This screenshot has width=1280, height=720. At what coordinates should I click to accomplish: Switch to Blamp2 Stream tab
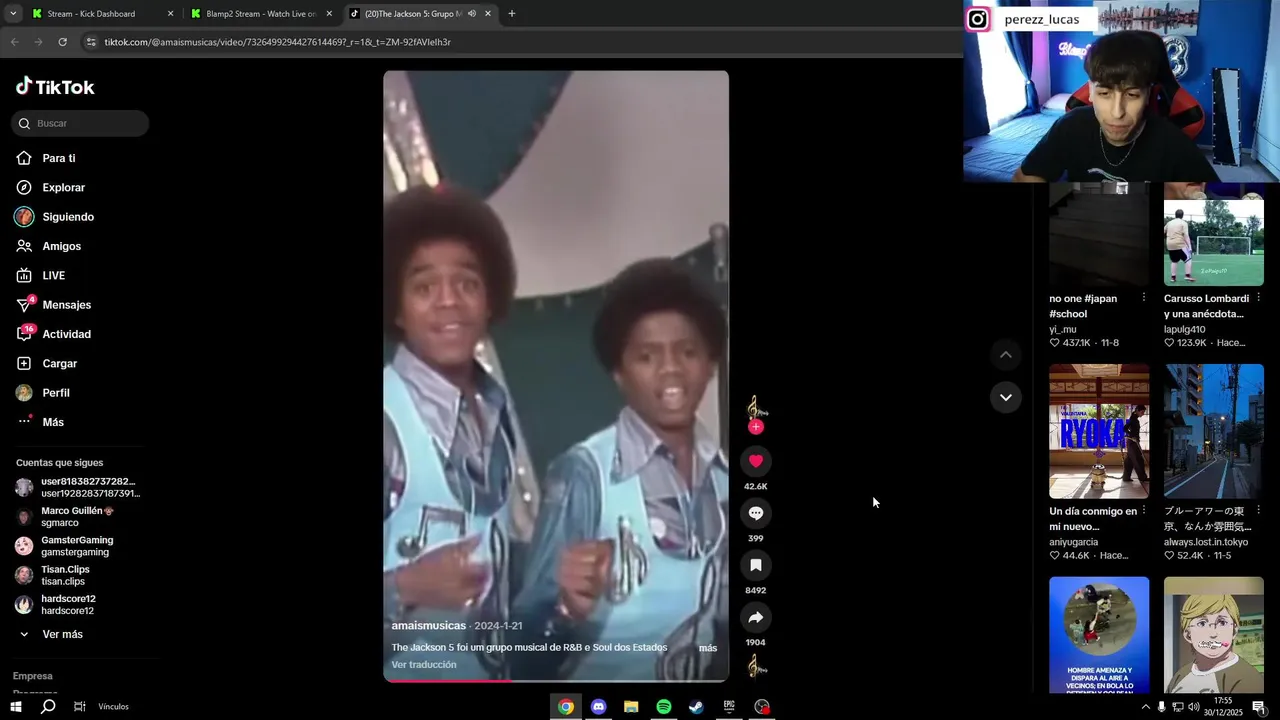tap(260, 14)
